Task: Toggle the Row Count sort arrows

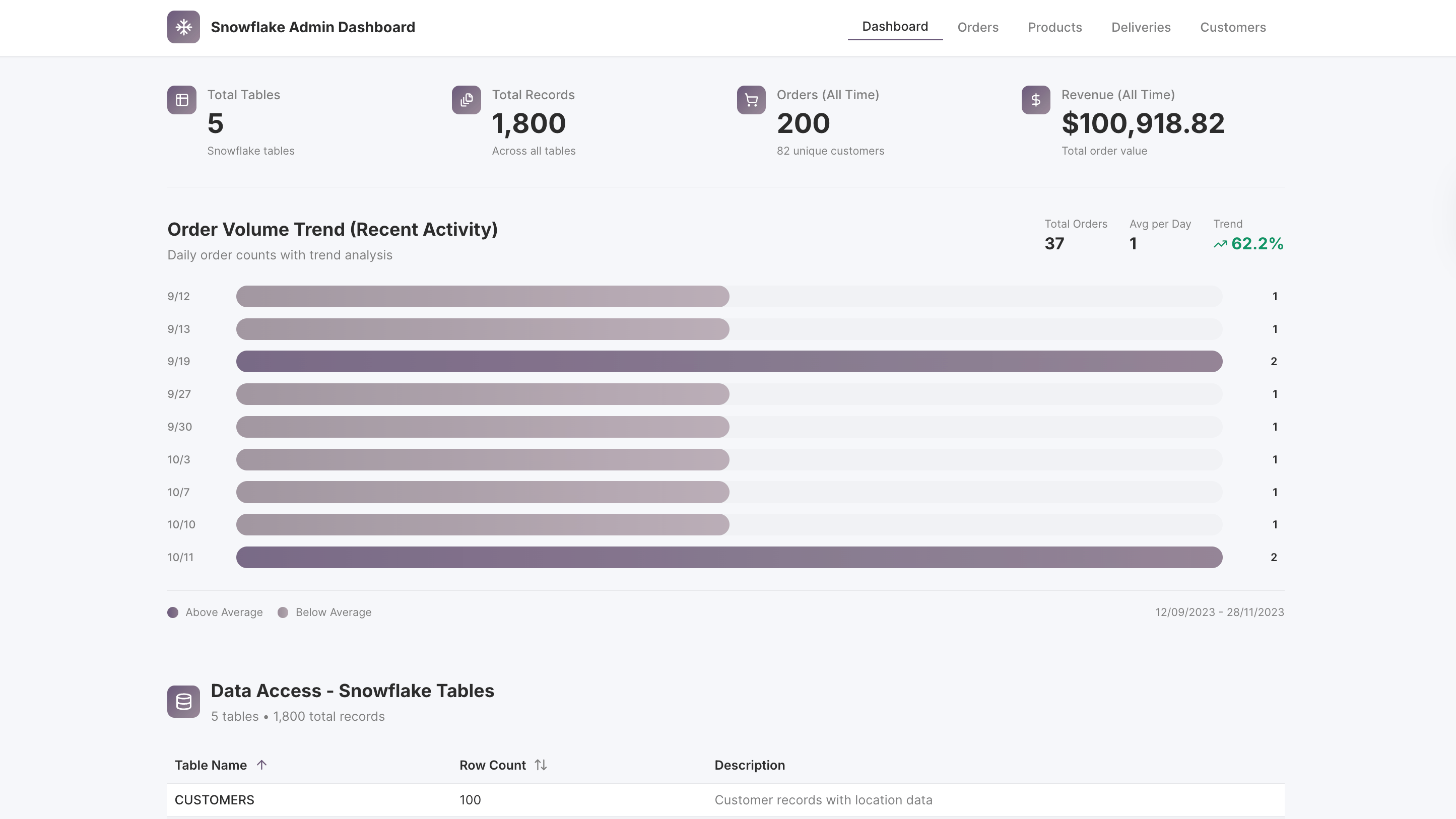Action: [541, 765]
